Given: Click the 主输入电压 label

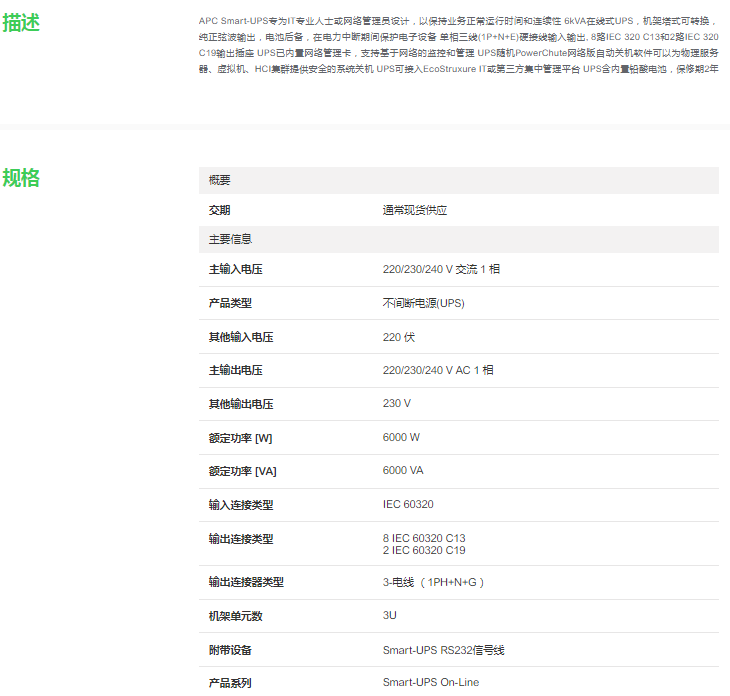Looking at the screenshot, I should tap(235, 270).
